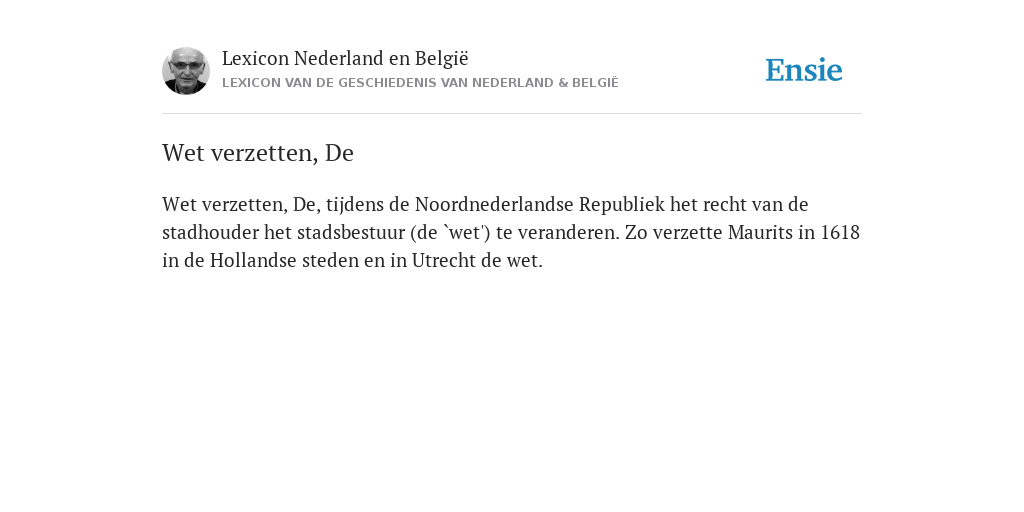1024x512 pixels.
Task: Click the word veranderen in the paragraph
Action: (x=566, y=232)
